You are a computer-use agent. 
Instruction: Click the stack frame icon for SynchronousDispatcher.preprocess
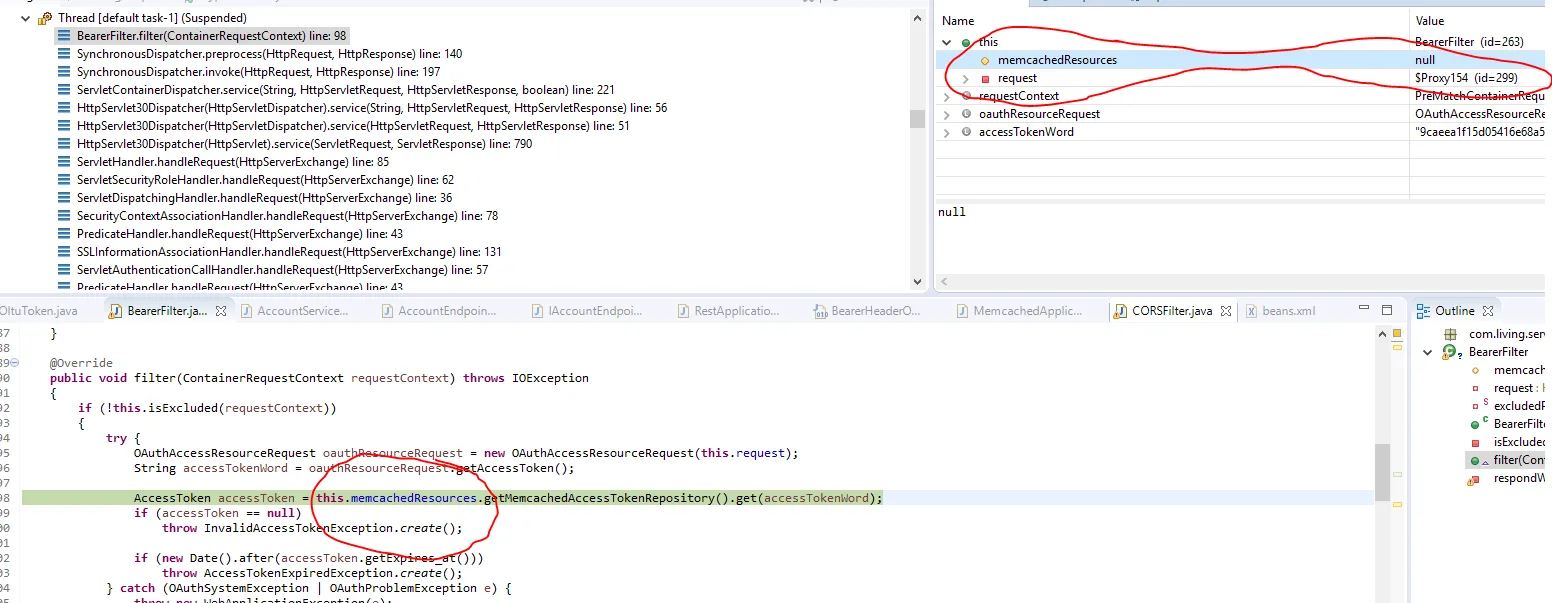[x=64, y=54]
